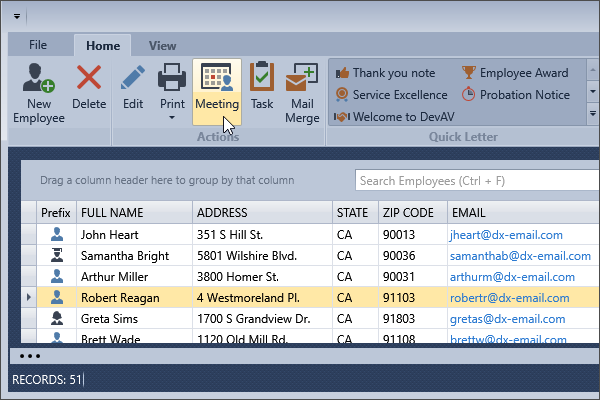Sort by the ZIP CODE column header
Image resolution: width=600 pixels, height=400 pixels.
[x=412, y=212]
